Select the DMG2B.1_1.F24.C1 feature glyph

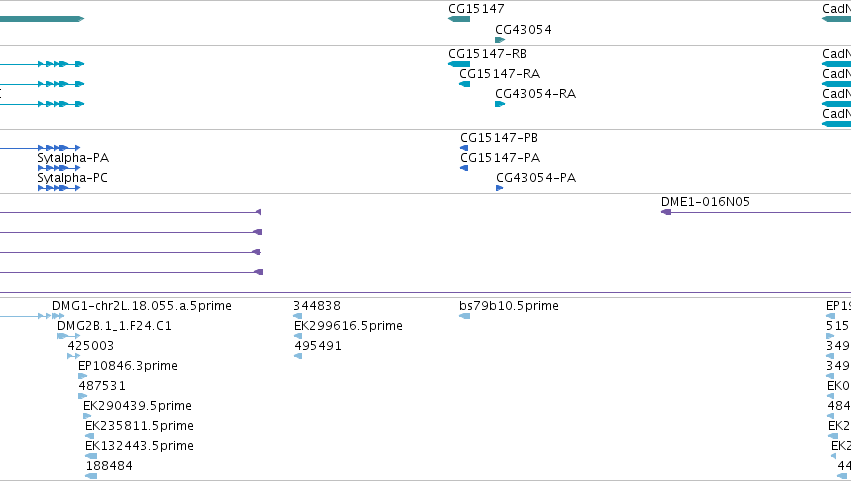point(68,336)
